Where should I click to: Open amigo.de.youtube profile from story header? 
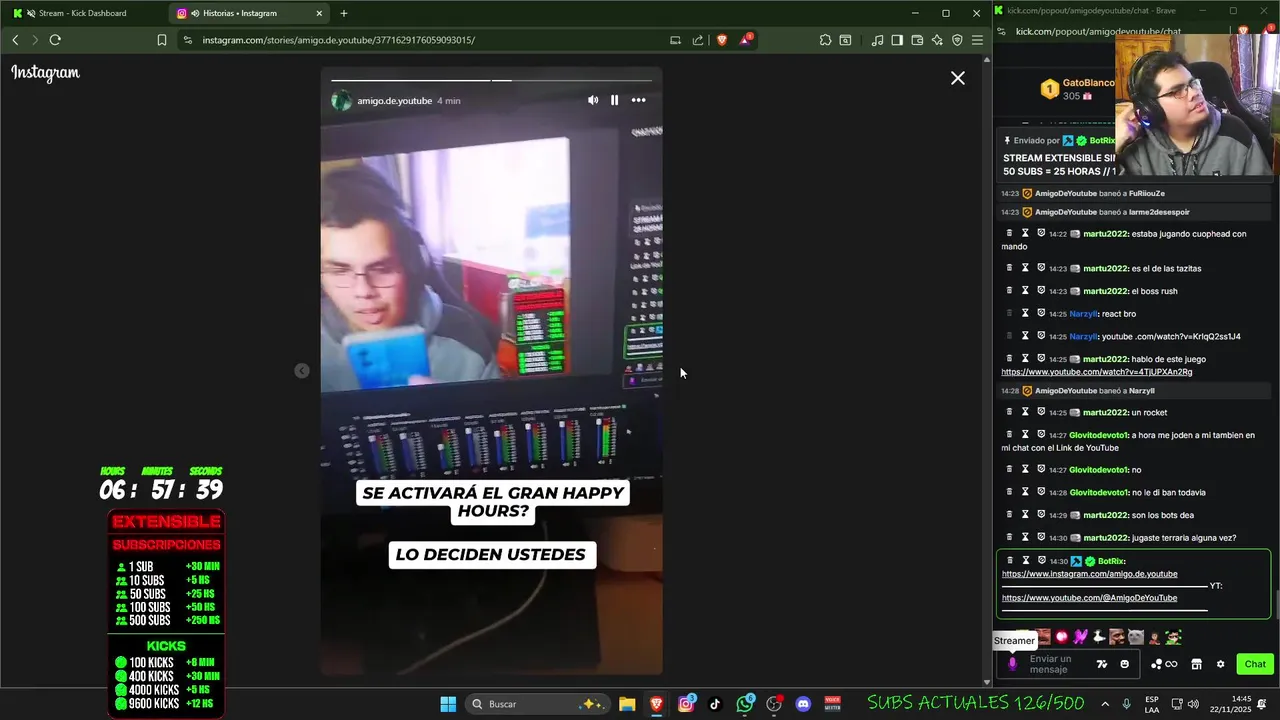pos(395,101)
